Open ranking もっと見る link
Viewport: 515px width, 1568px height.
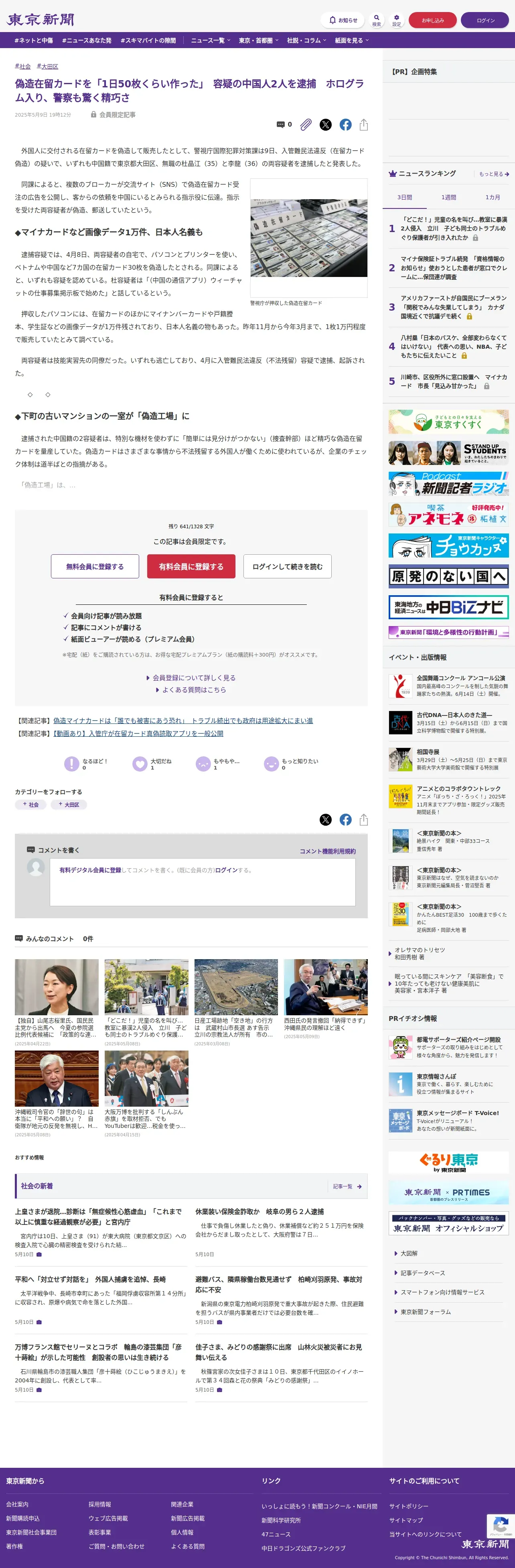494,174
